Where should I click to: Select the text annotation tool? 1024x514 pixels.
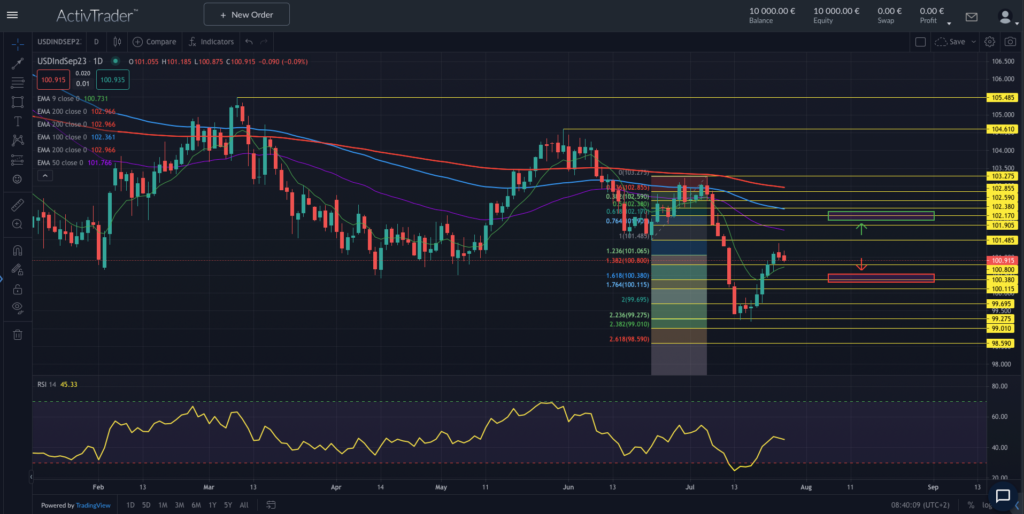(x=18, y=121)
